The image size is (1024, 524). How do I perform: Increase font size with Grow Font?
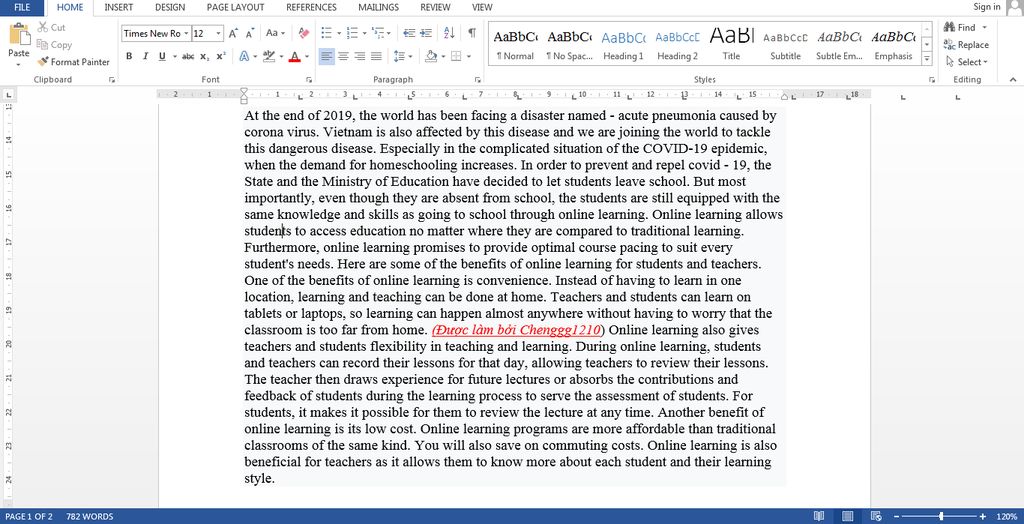[x=233, y=33]
